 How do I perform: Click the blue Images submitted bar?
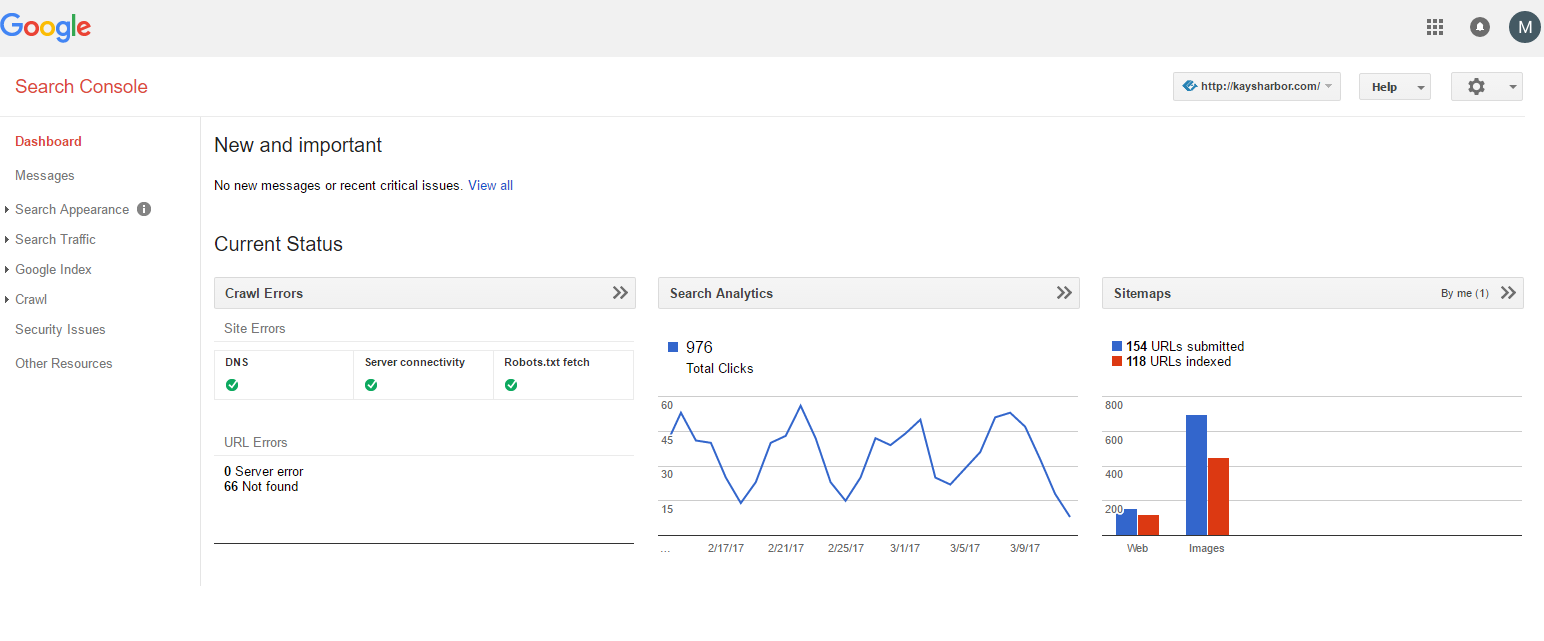click(1196, 475)
